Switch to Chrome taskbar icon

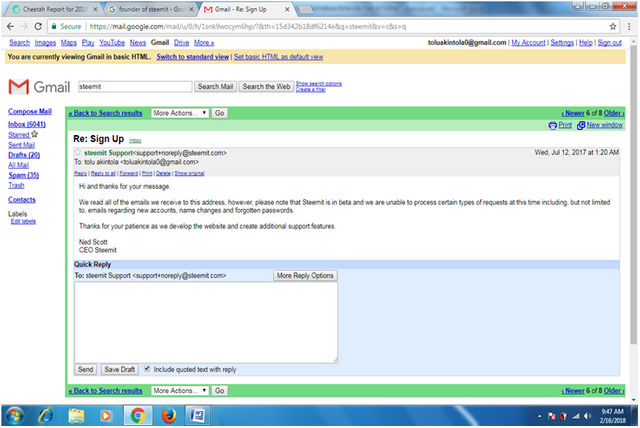138,416
